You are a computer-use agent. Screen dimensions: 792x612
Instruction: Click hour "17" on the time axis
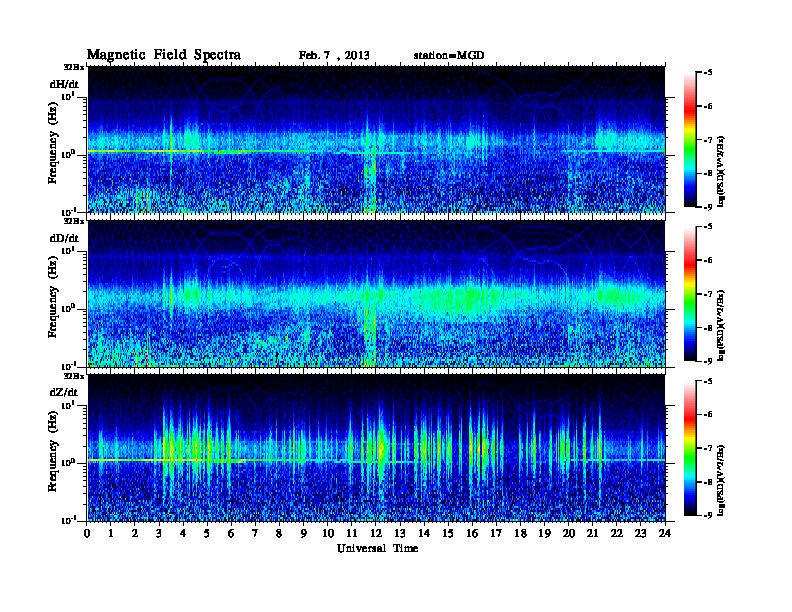(496, 534)
